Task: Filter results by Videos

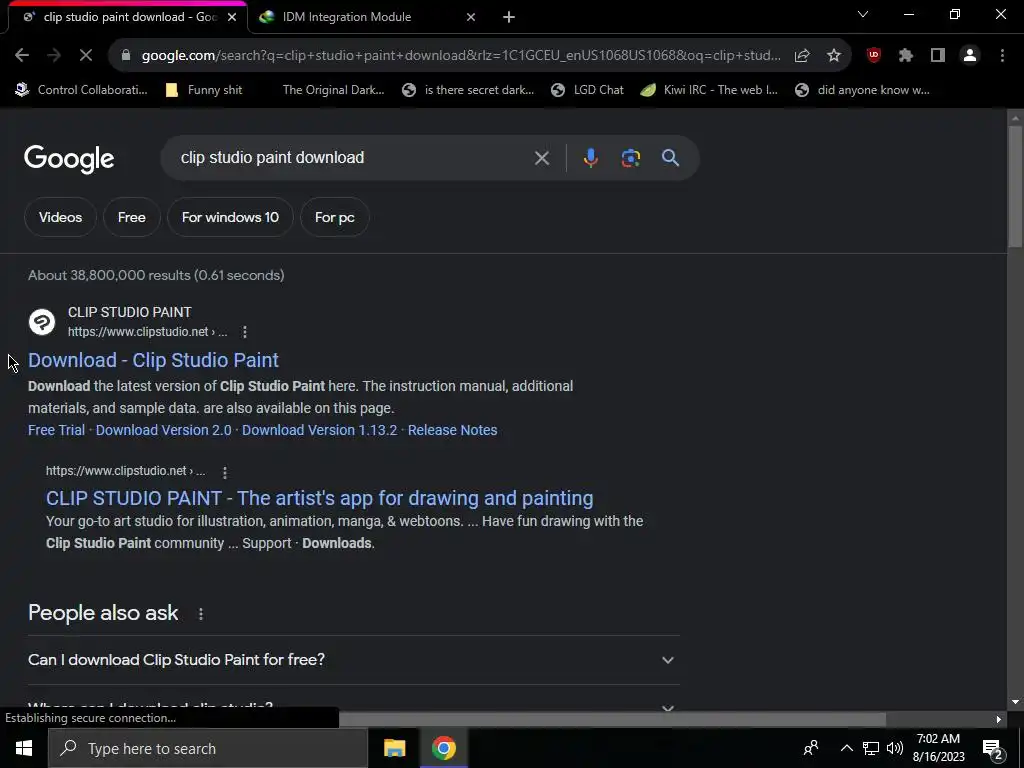Action: 60,217
